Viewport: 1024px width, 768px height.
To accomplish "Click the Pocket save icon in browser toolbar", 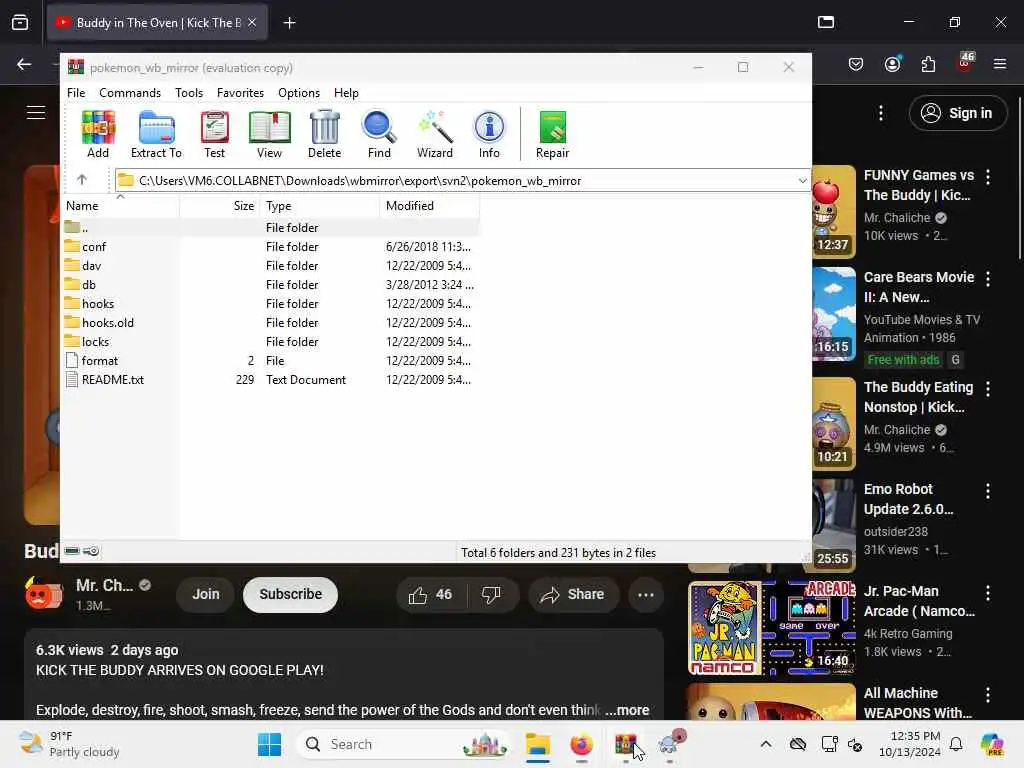I will click(x=856, y=64).
